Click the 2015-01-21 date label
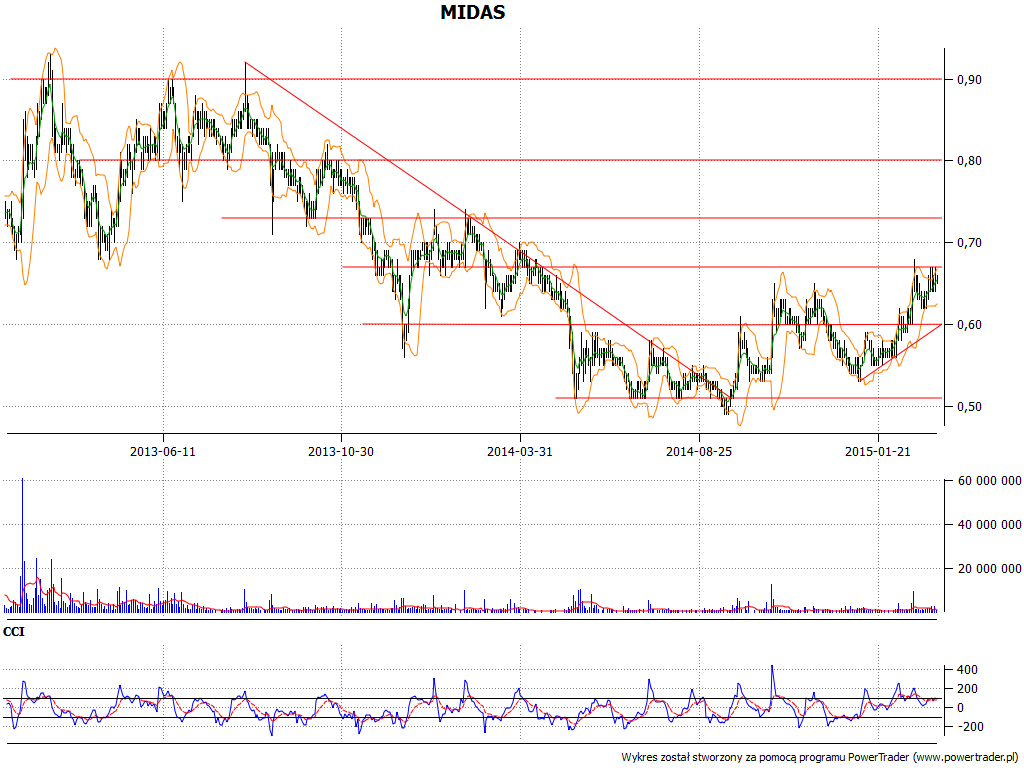 click(878, 451)
